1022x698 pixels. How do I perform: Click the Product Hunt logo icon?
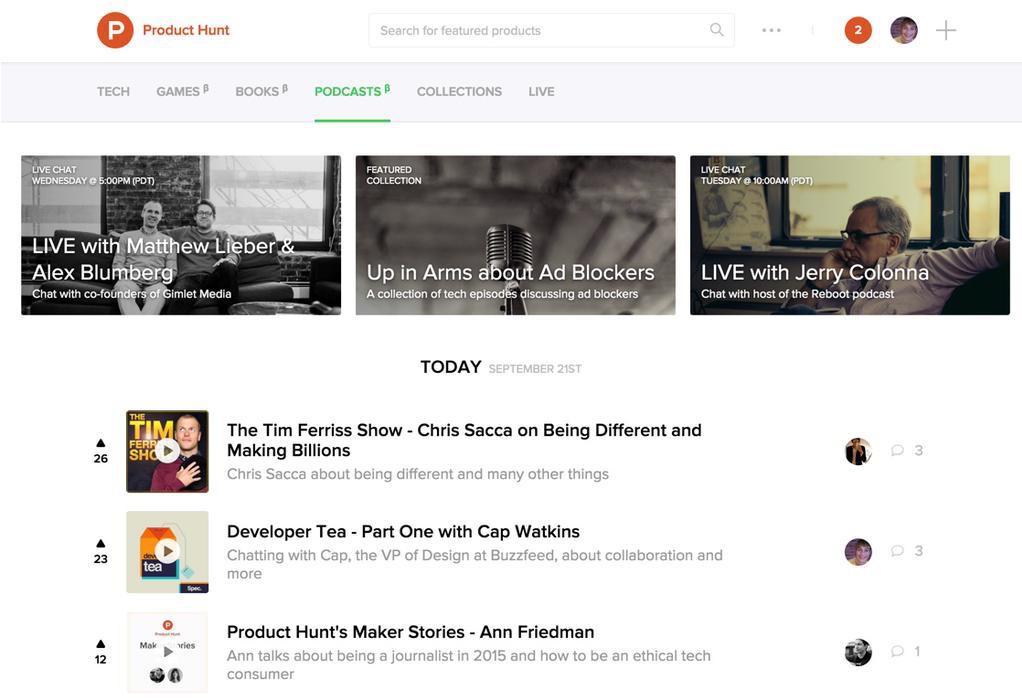click(x=115, y=30)
